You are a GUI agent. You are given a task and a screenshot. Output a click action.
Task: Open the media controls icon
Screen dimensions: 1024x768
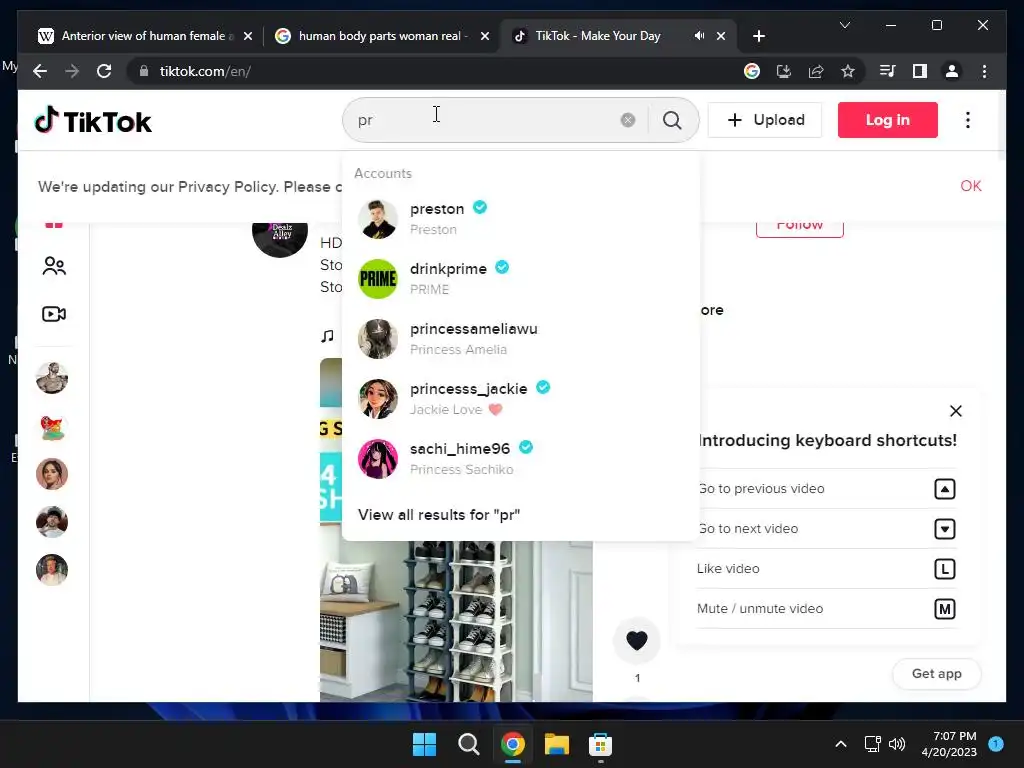pyautogui.click(x=888, y=71)
